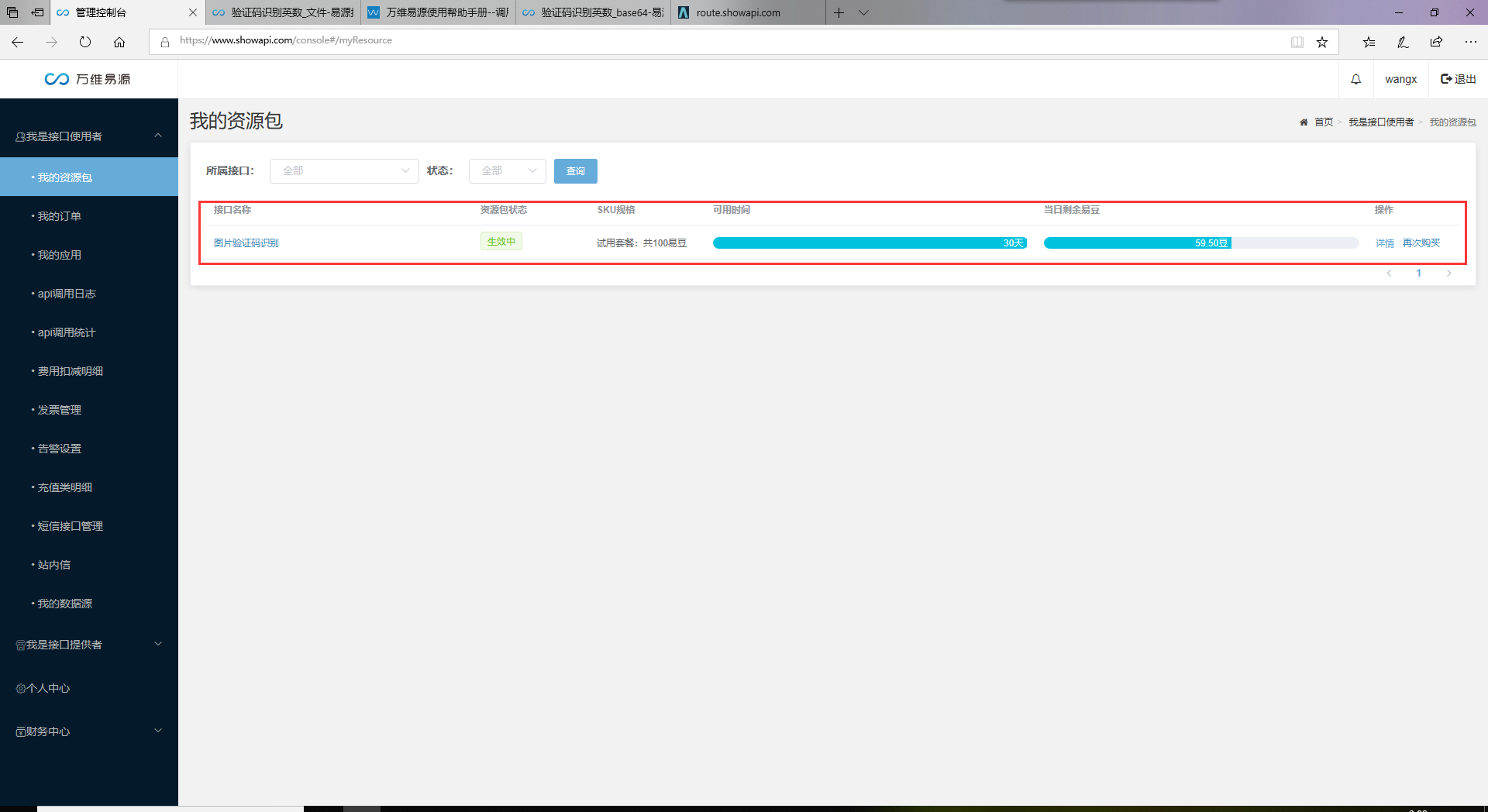Switch to route.showapi.com tab
This screenshot has height=812, width=1488.
[749, 12]
